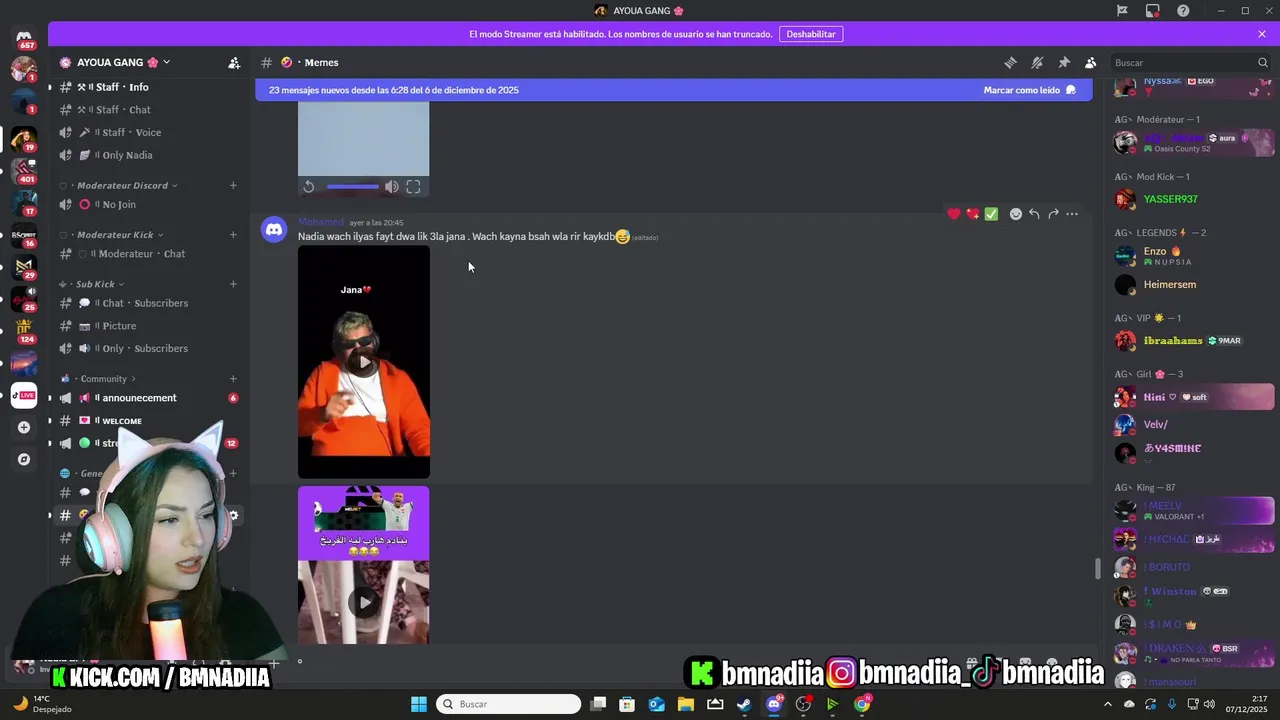Reply to Mohamed's message
Viewport: 1280px width, 720px height.
[x=1034, y=214]
